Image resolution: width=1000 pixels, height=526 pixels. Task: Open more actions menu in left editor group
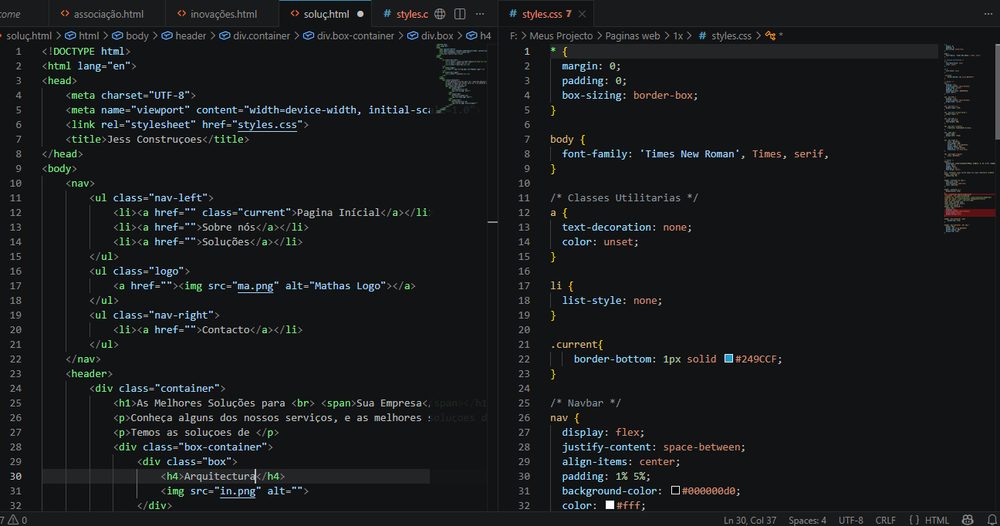click(480, 13)
